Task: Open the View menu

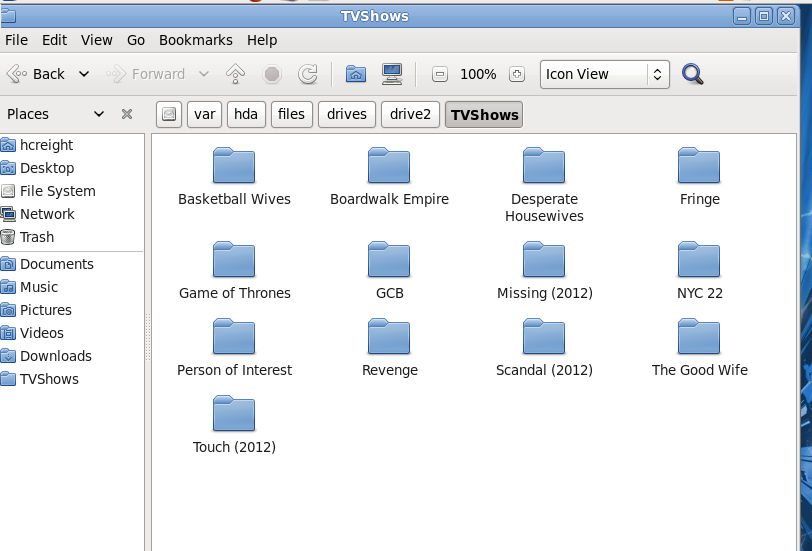Action: pyautogui.click(x=96, y=40)
